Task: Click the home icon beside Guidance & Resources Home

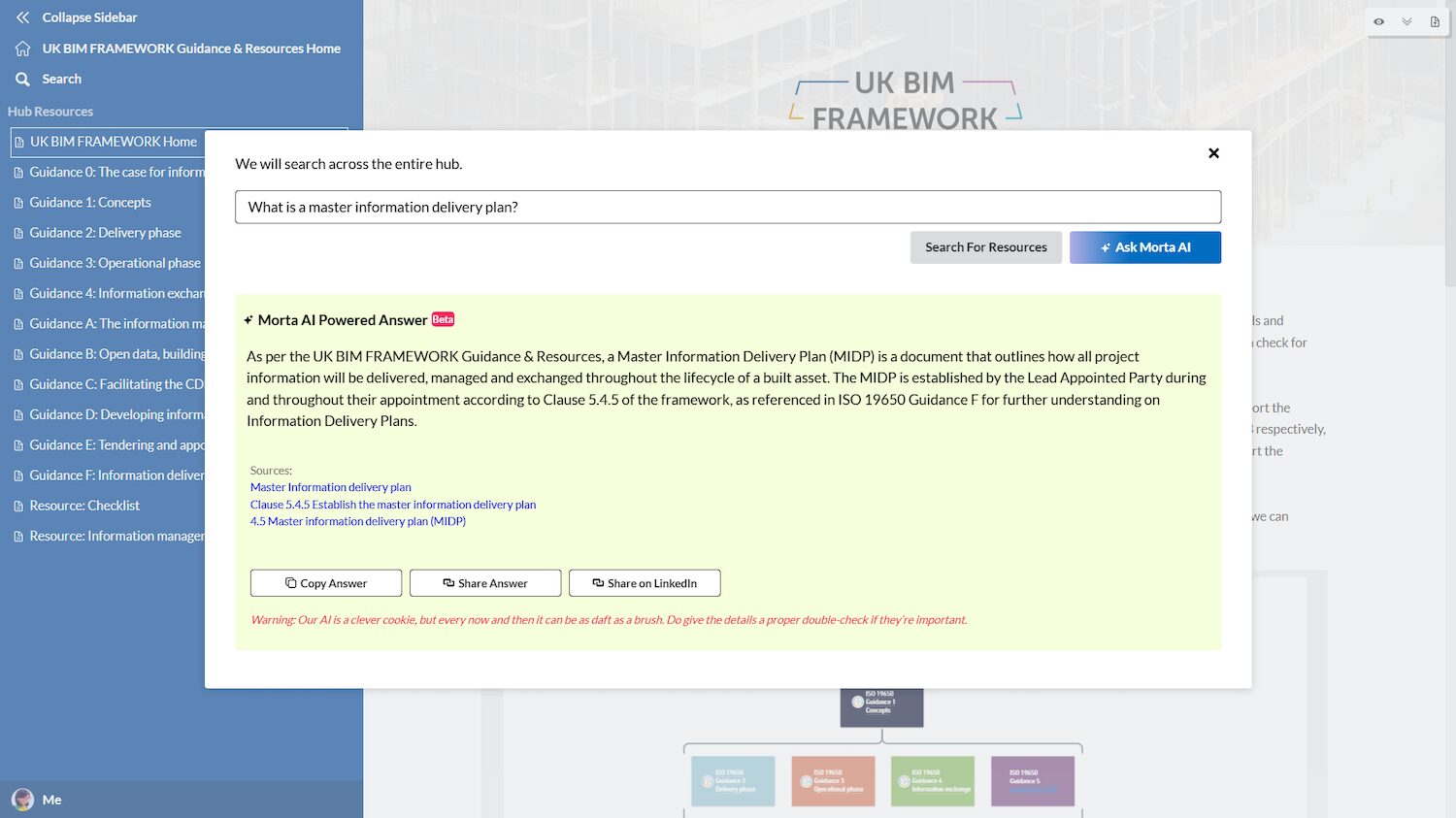Action: point(20,48)
